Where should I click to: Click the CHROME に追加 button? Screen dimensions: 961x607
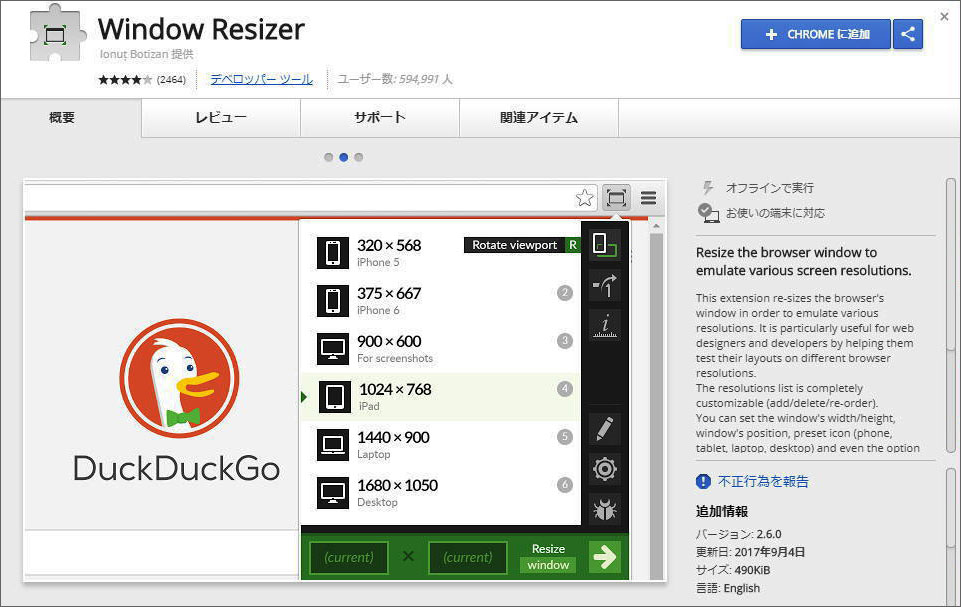815,34
